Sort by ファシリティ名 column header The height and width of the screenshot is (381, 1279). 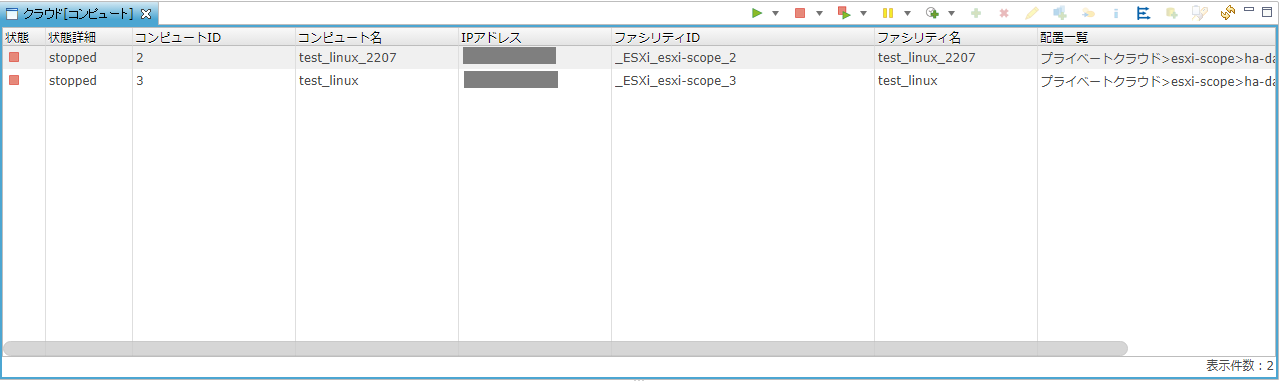(956, 37)
